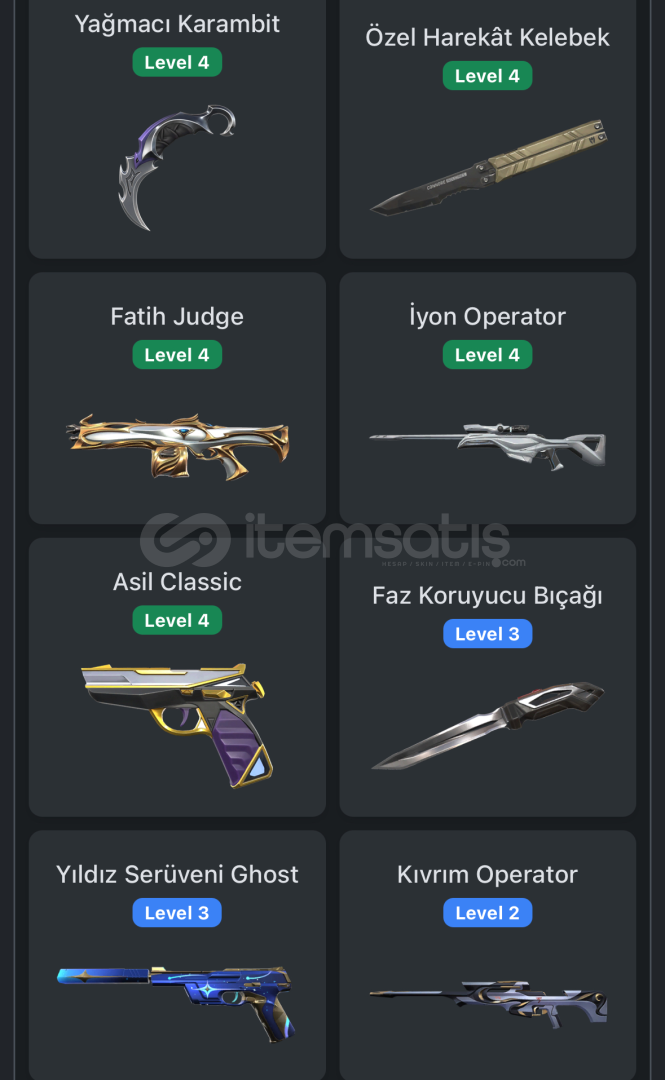Open the Asil Classic pistol image

(177, 725)
